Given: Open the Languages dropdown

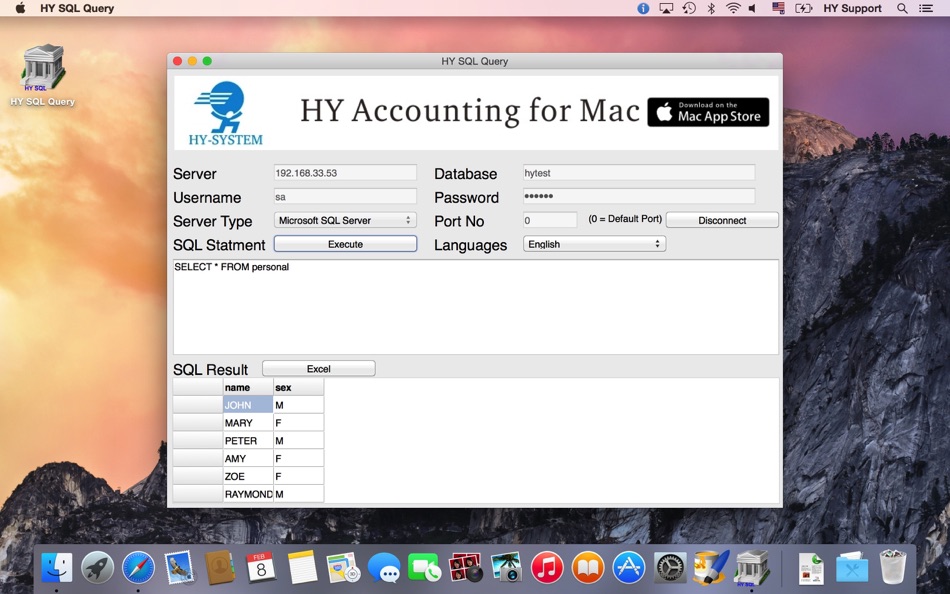Looking at the screenshot, I should coord(594,244).
